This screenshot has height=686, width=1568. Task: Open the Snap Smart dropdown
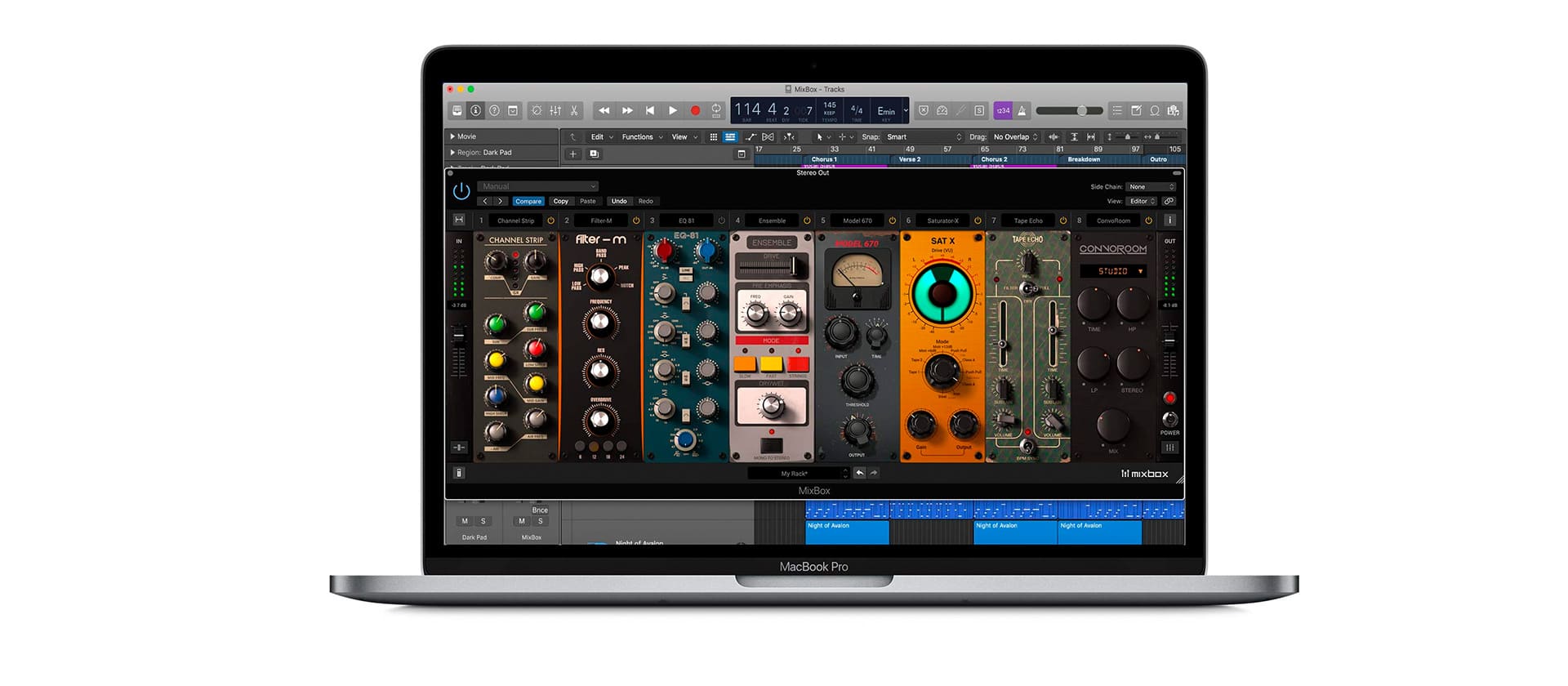pos(924,137)
